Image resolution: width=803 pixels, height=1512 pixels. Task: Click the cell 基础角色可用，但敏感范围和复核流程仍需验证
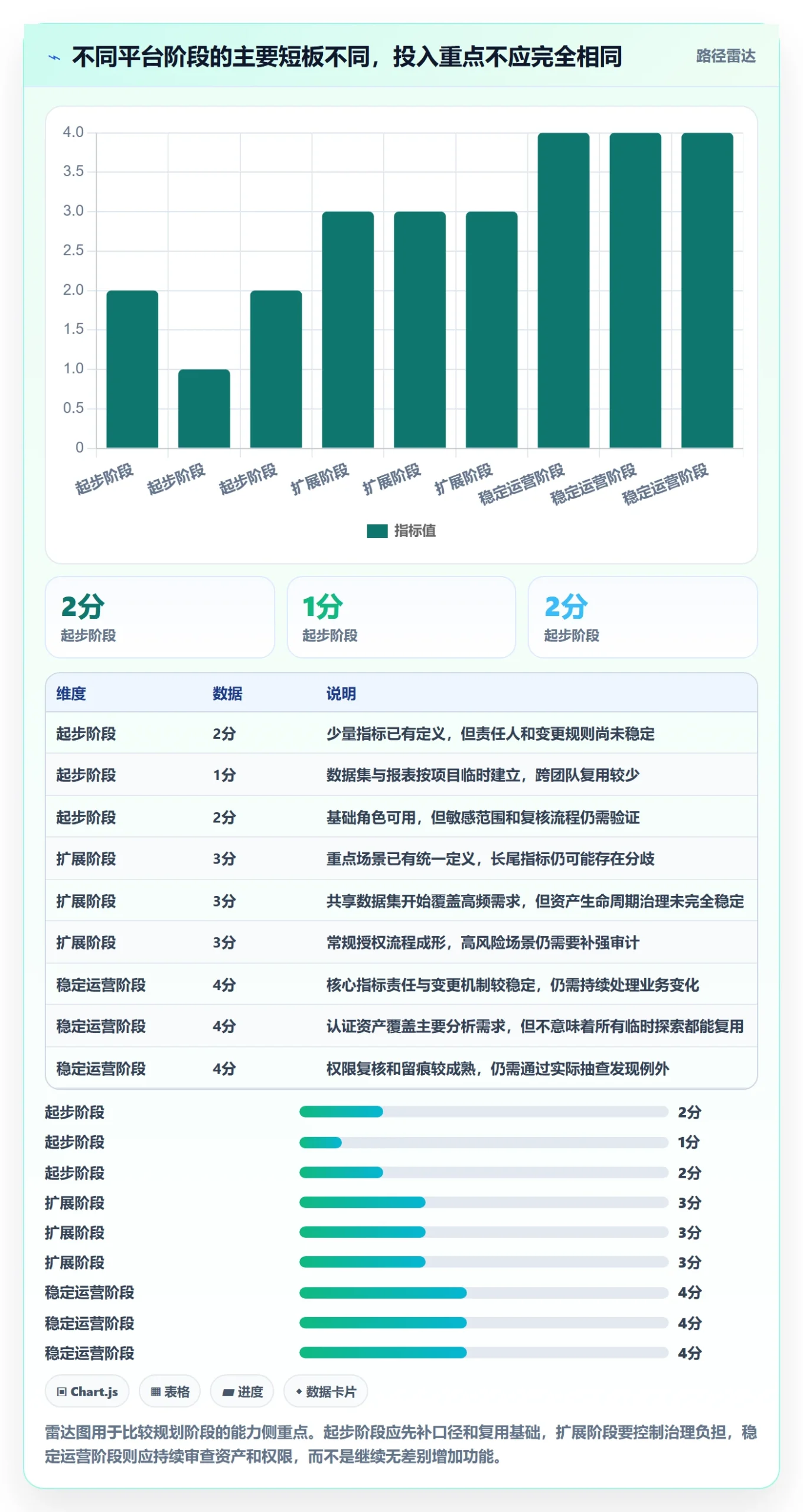coord(483,817)
